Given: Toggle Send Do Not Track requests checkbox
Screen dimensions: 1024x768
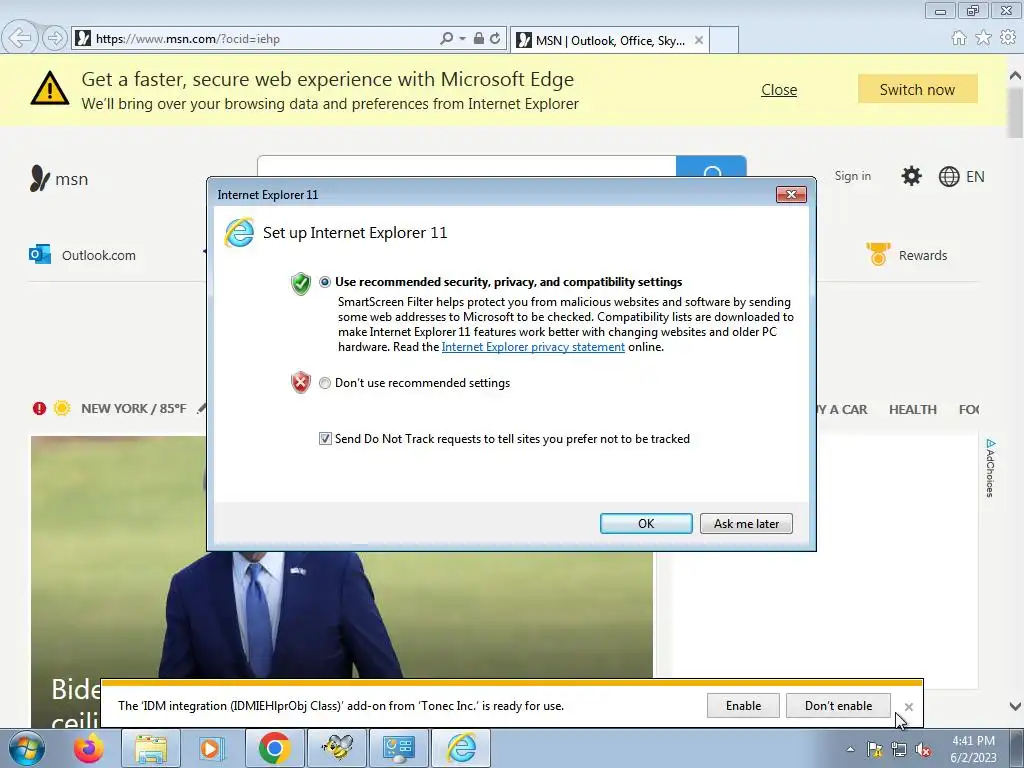Looking at the screenshot, I should pyautogui.click(x=325, y=439).
